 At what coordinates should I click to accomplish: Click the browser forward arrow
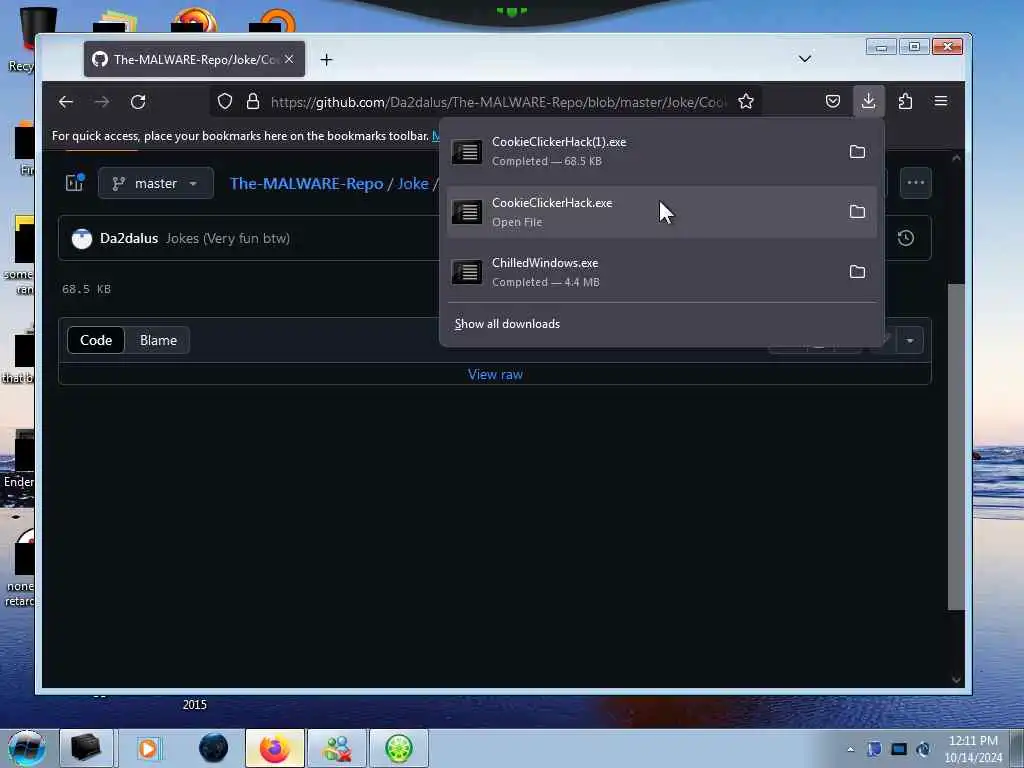coord(102,102)
